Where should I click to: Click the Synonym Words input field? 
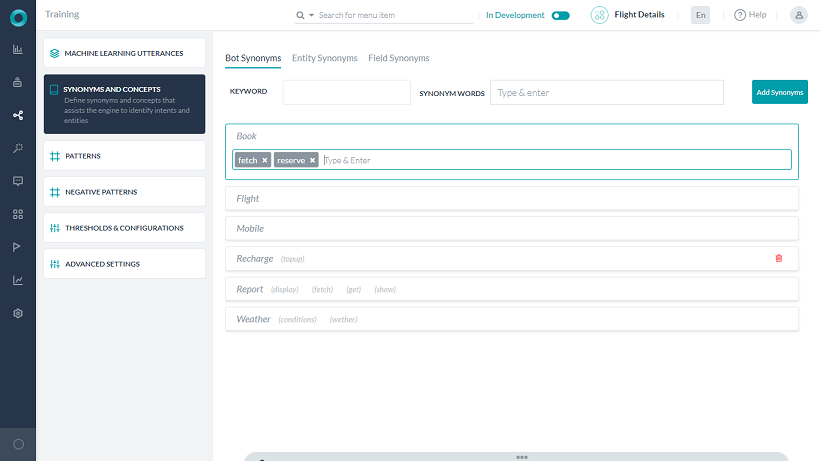pos(607,92)
